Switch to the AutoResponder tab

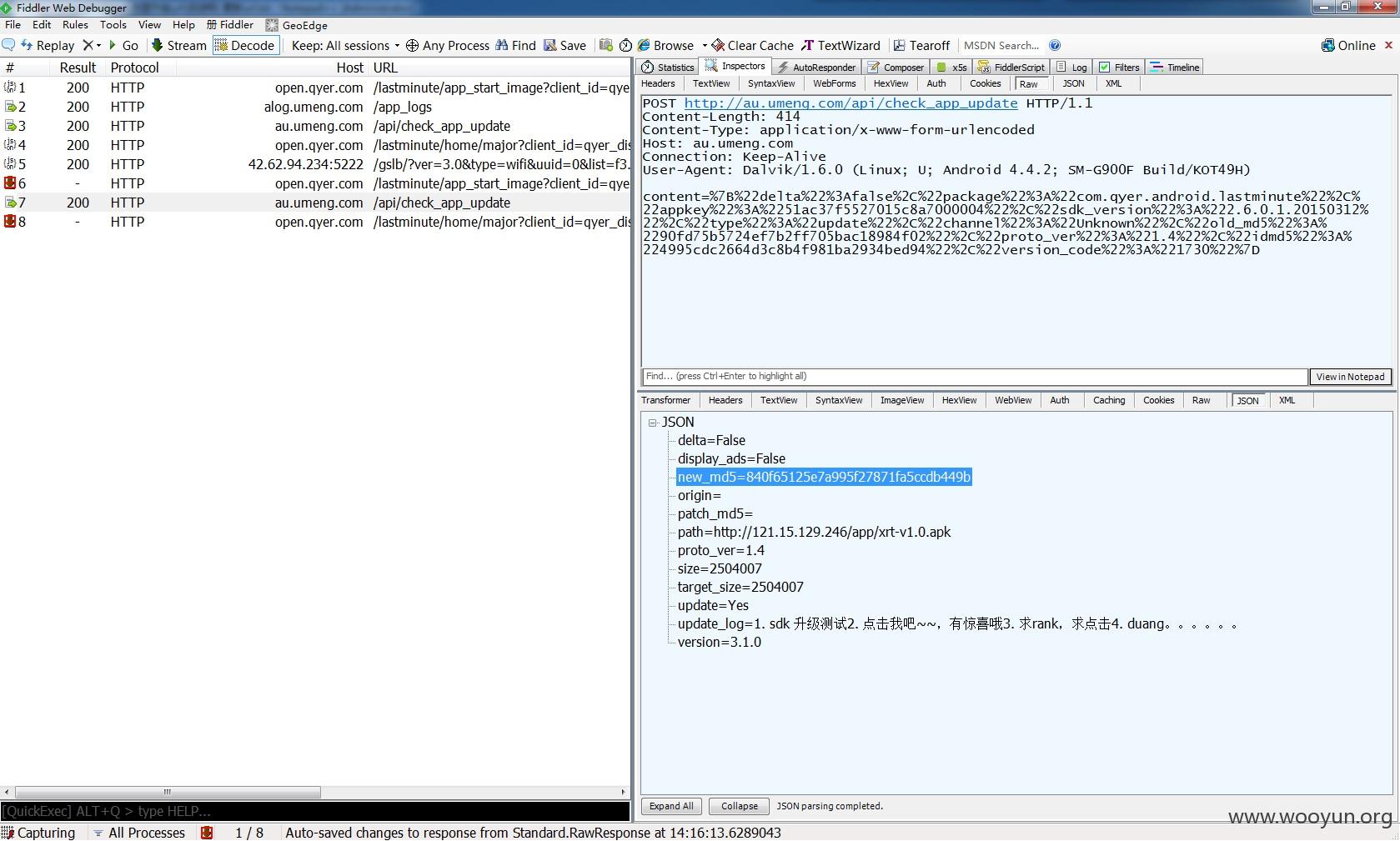[x=816, y=67]
